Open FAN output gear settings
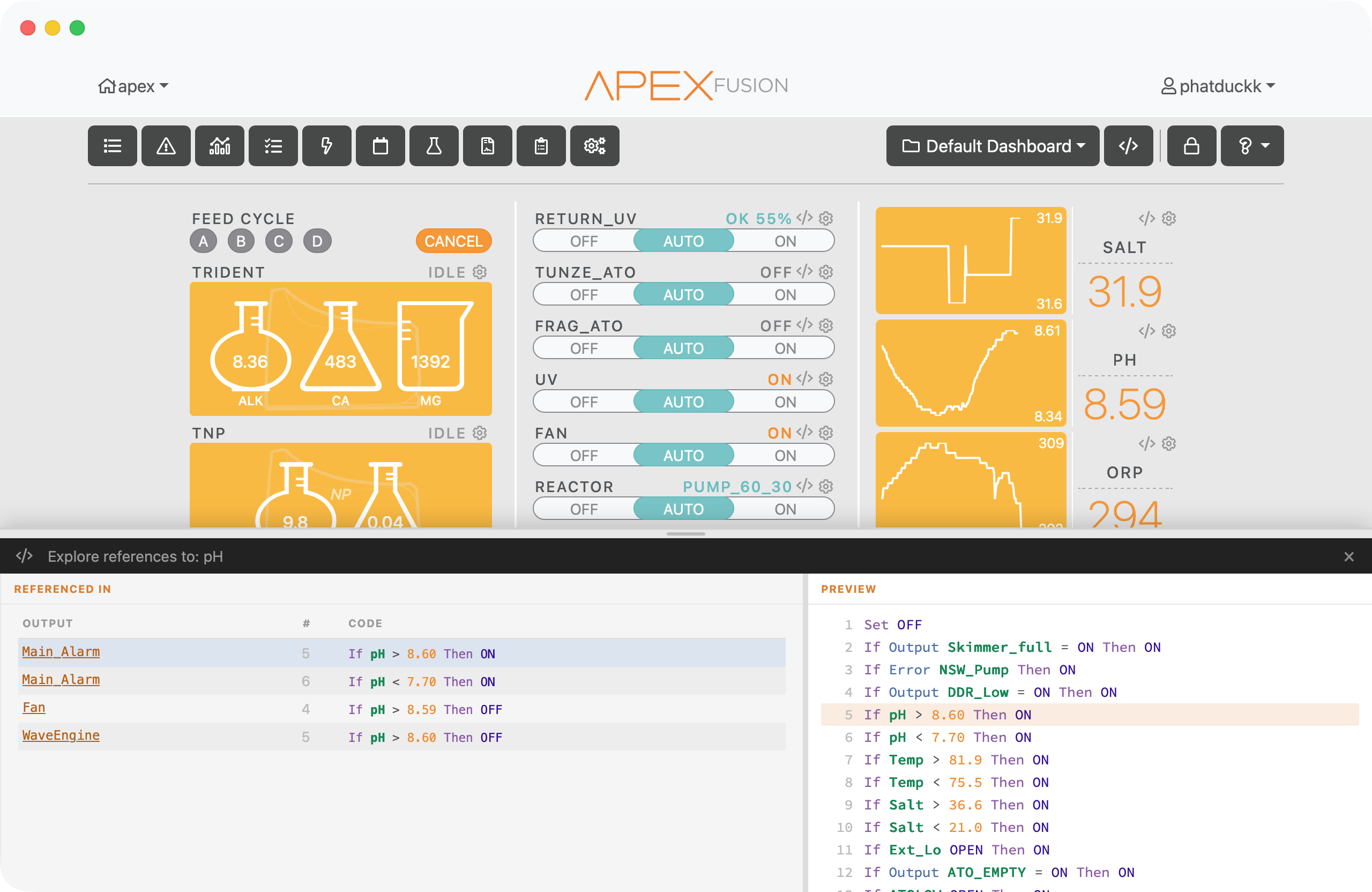Image resolution: width=1372 pixels, height=892 pixels. click(826, 433)
